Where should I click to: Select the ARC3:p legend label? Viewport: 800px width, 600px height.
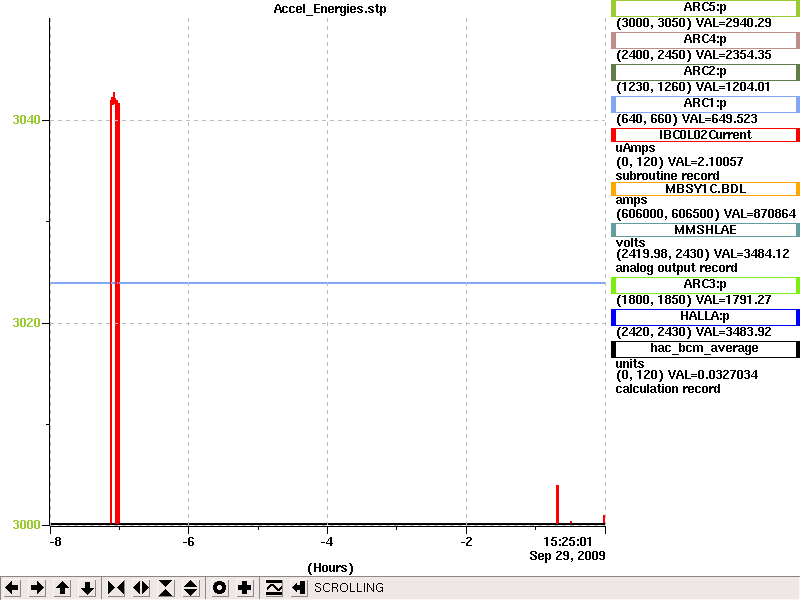click(x=705, y=285)
